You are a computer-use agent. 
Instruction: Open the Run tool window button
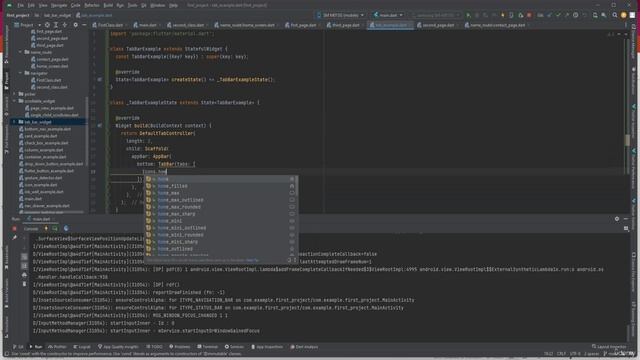click(36, 347)
